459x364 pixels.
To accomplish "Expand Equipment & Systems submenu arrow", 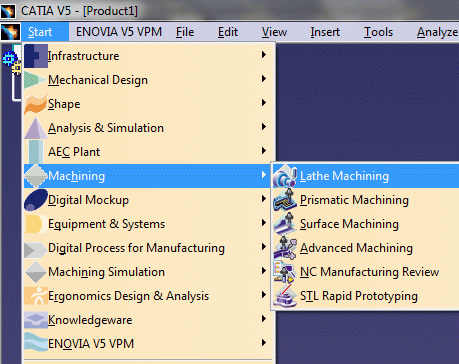I will 264,222.
